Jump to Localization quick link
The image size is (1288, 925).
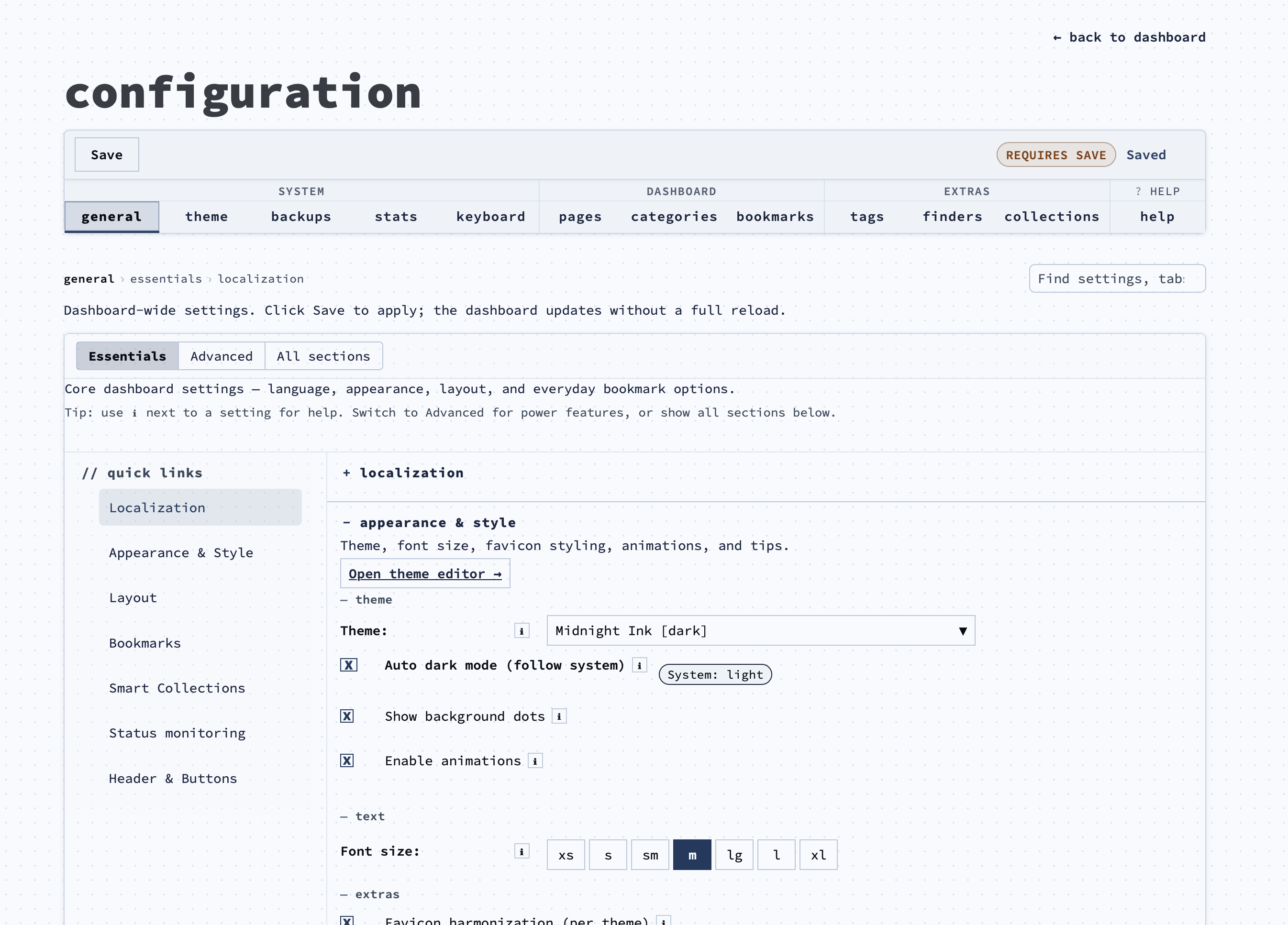tap(200, 507)
